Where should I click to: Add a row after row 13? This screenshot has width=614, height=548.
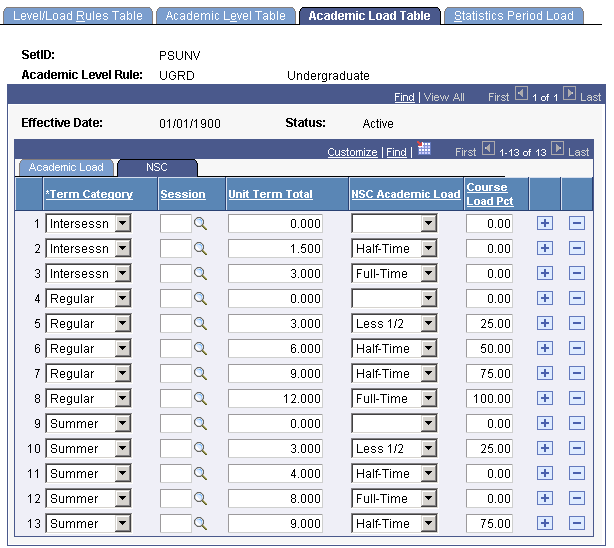(545, 523)
